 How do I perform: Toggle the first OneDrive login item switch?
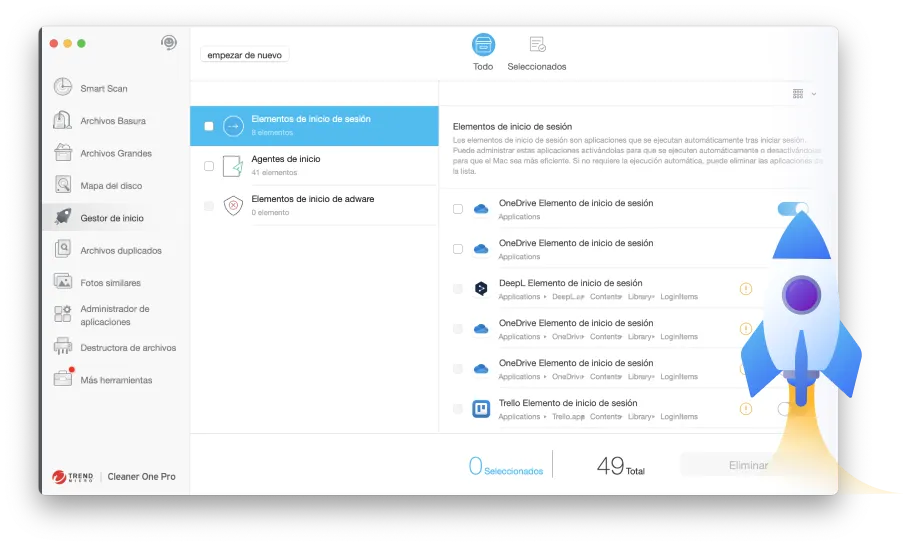792,208
